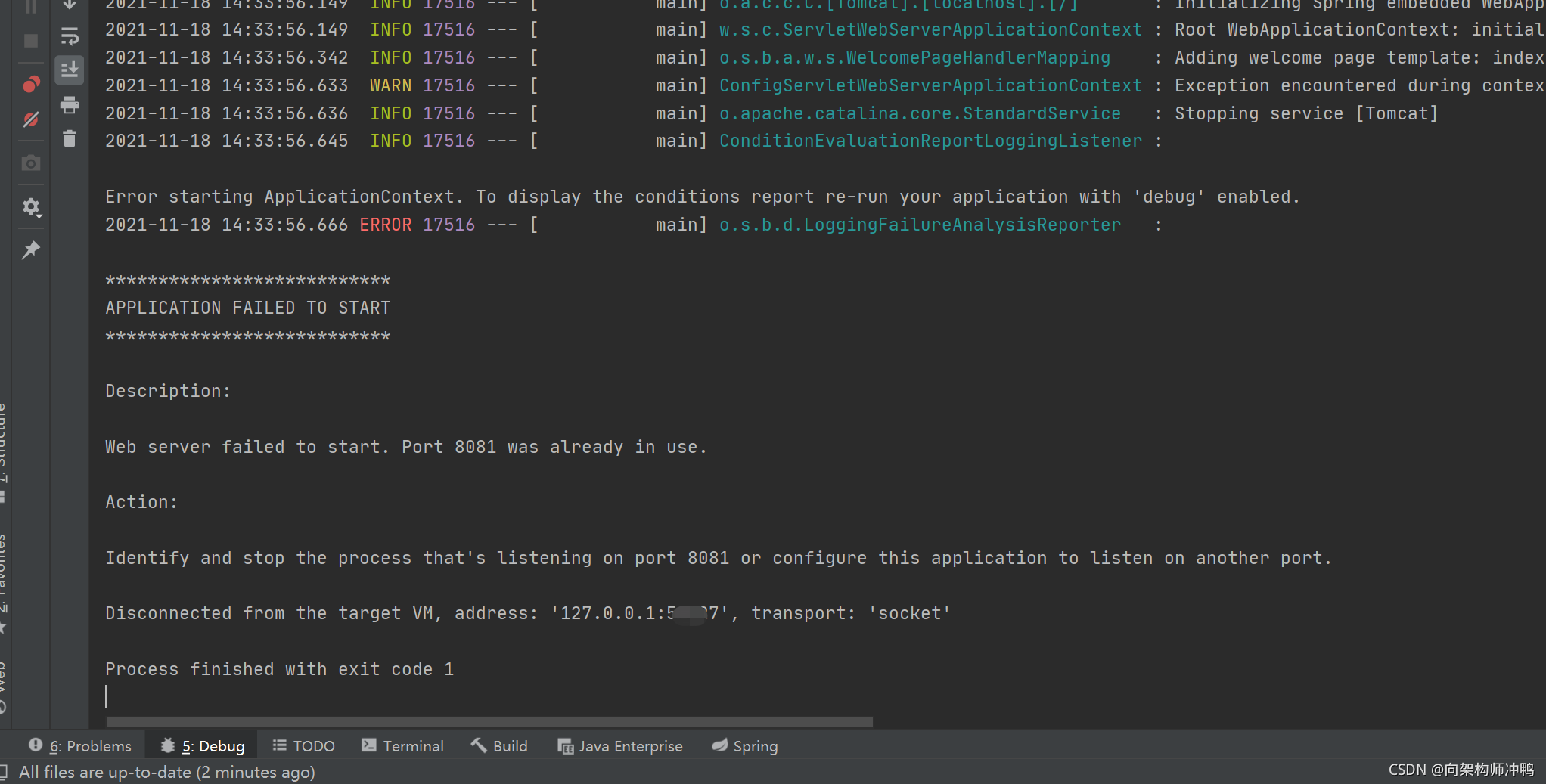Open the Web side panel tab

click(x=3, y=686)
